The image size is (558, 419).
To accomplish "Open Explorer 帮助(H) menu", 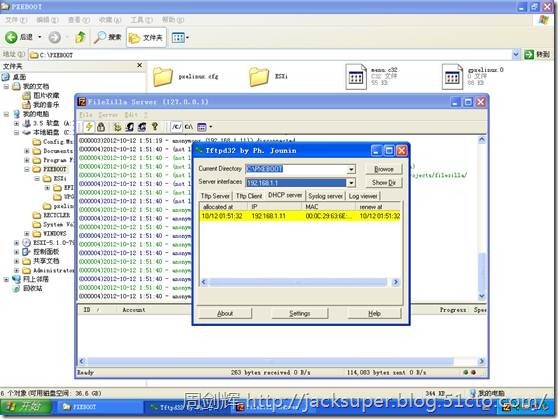I will click(173, 20).
